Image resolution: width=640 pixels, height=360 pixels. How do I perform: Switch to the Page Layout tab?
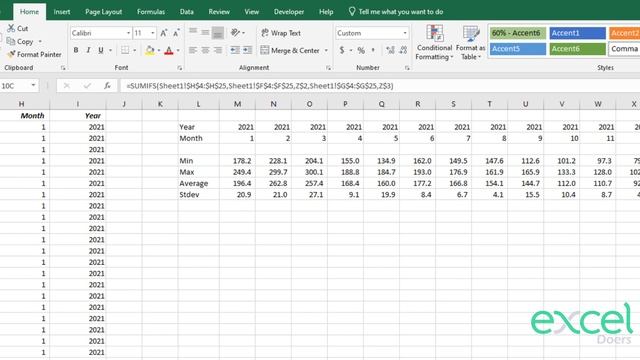[103, 12]
